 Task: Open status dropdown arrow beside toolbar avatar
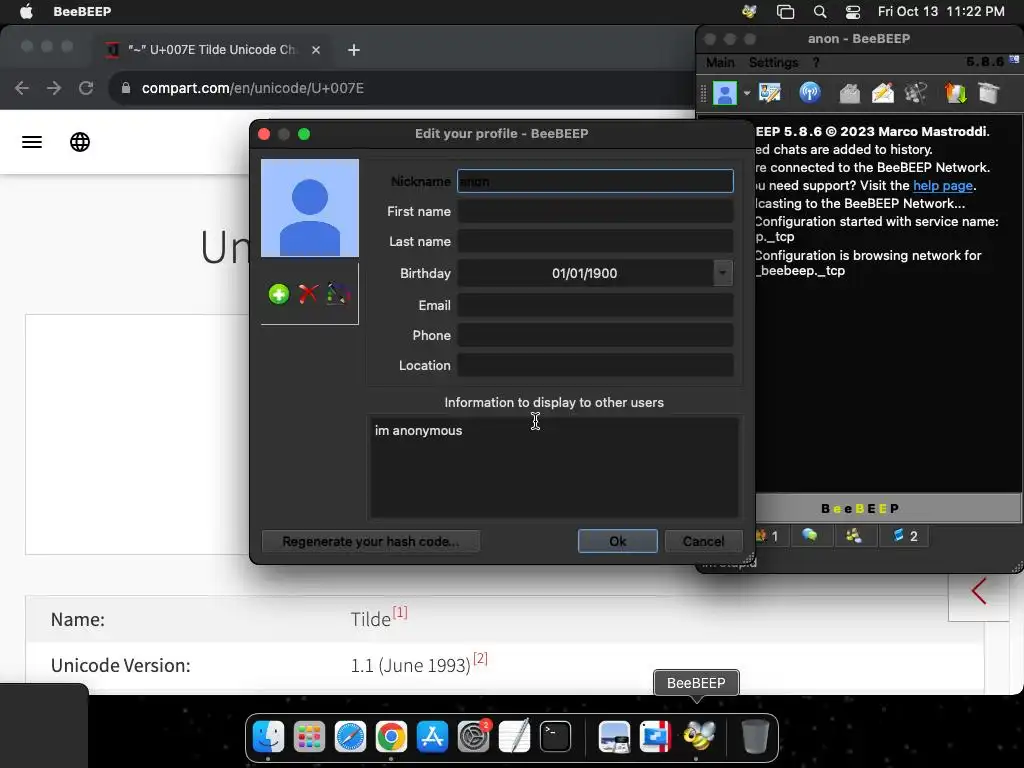tap(746, 93)
